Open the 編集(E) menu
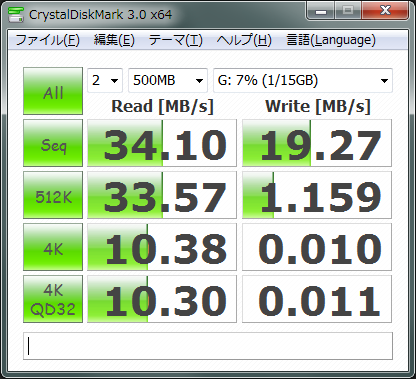416x379 pixels. pyautogui.click(x=114, y=40)
